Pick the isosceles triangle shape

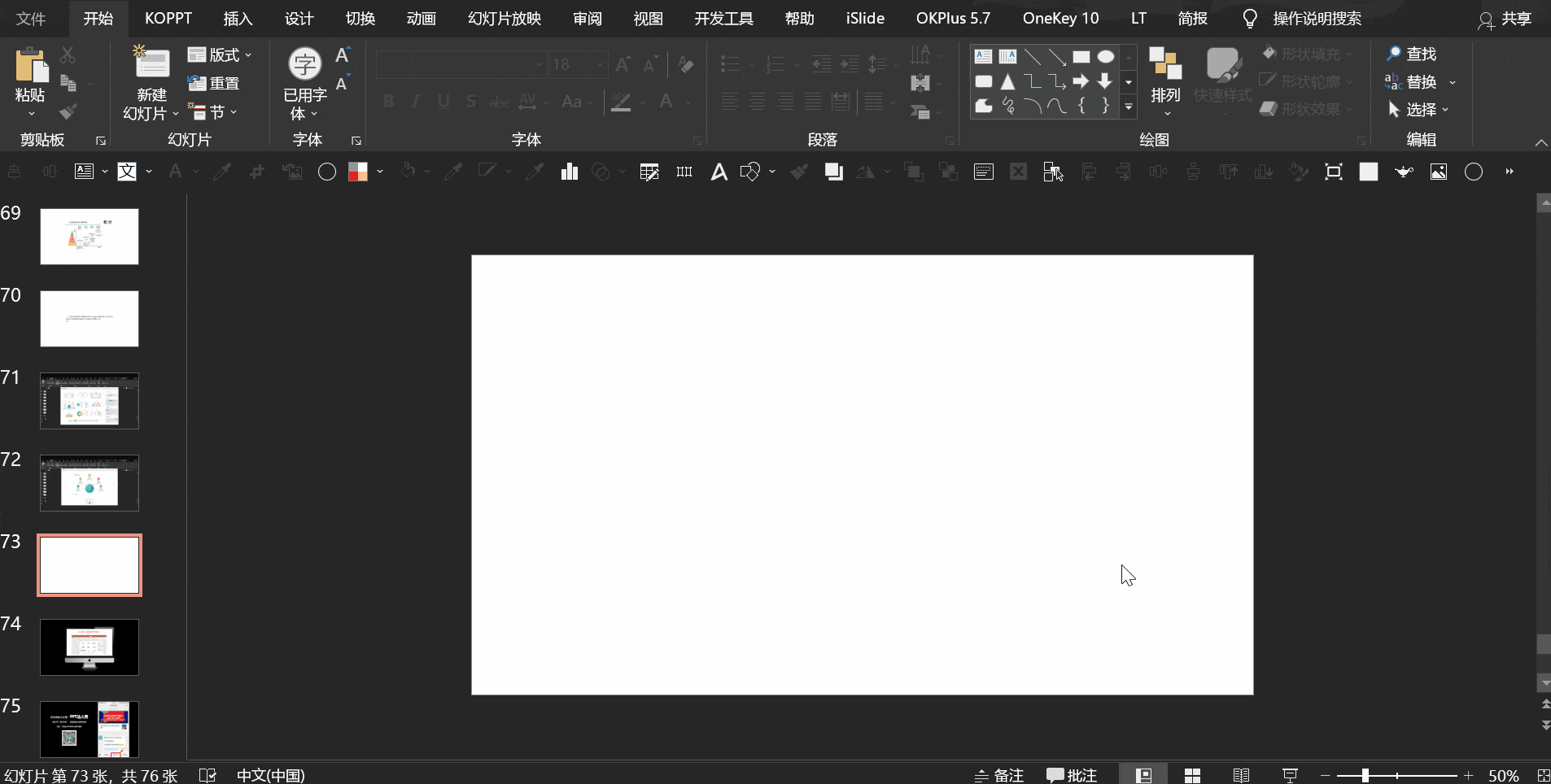[x=1007, y=81]
